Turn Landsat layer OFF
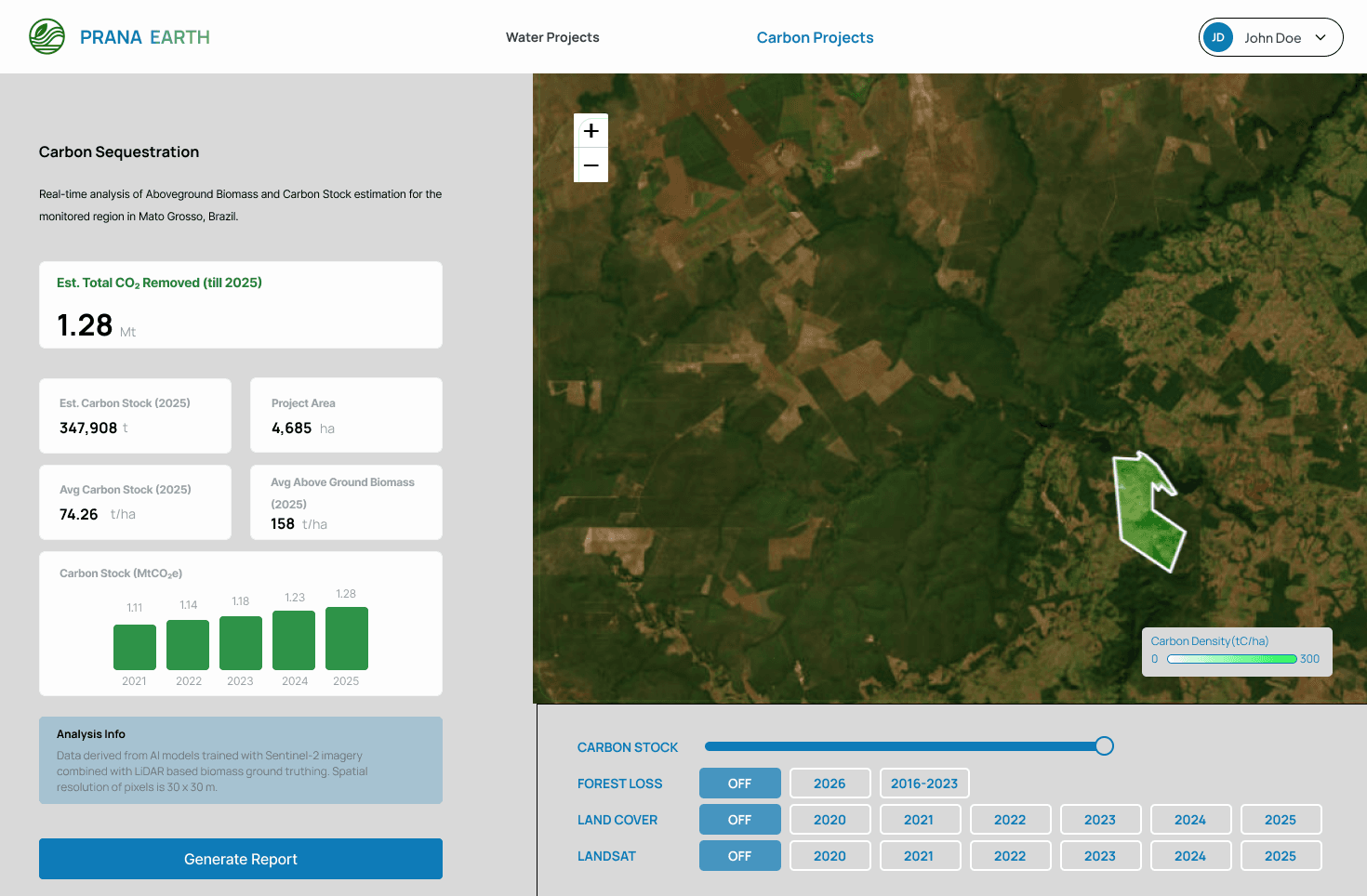The width and height of the screenshot is (1367, 896). 740,856
